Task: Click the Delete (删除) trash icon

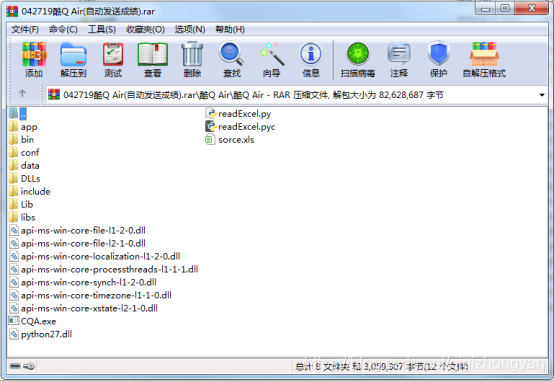Action: coord(192,54)
